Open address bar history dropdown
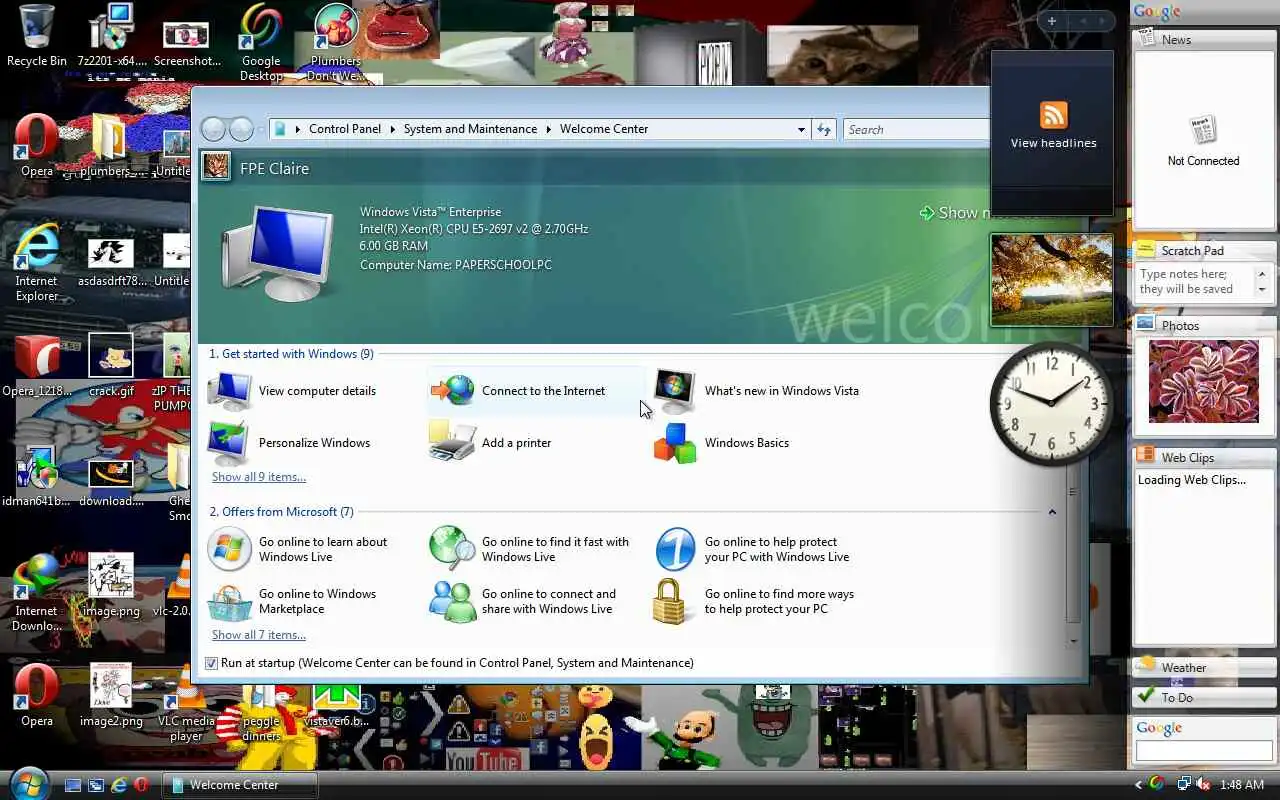Screen dimensions: 1280x800 [801, 129]
